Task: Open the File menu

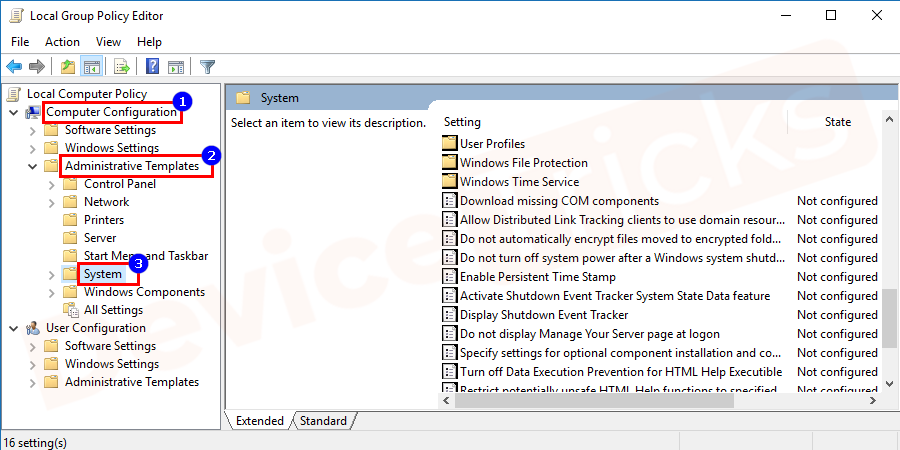Action: [20, 42]
